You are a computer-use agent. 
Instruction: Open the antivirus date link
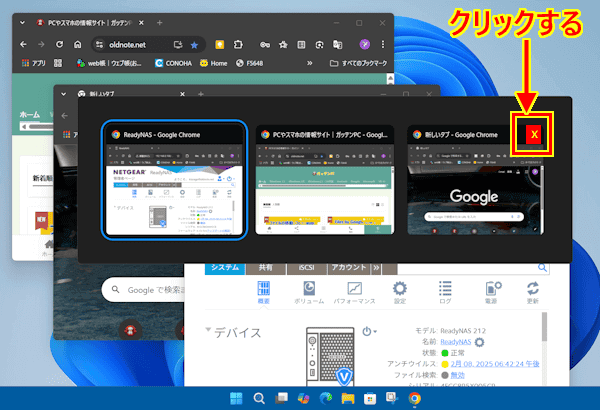(495, 364)
